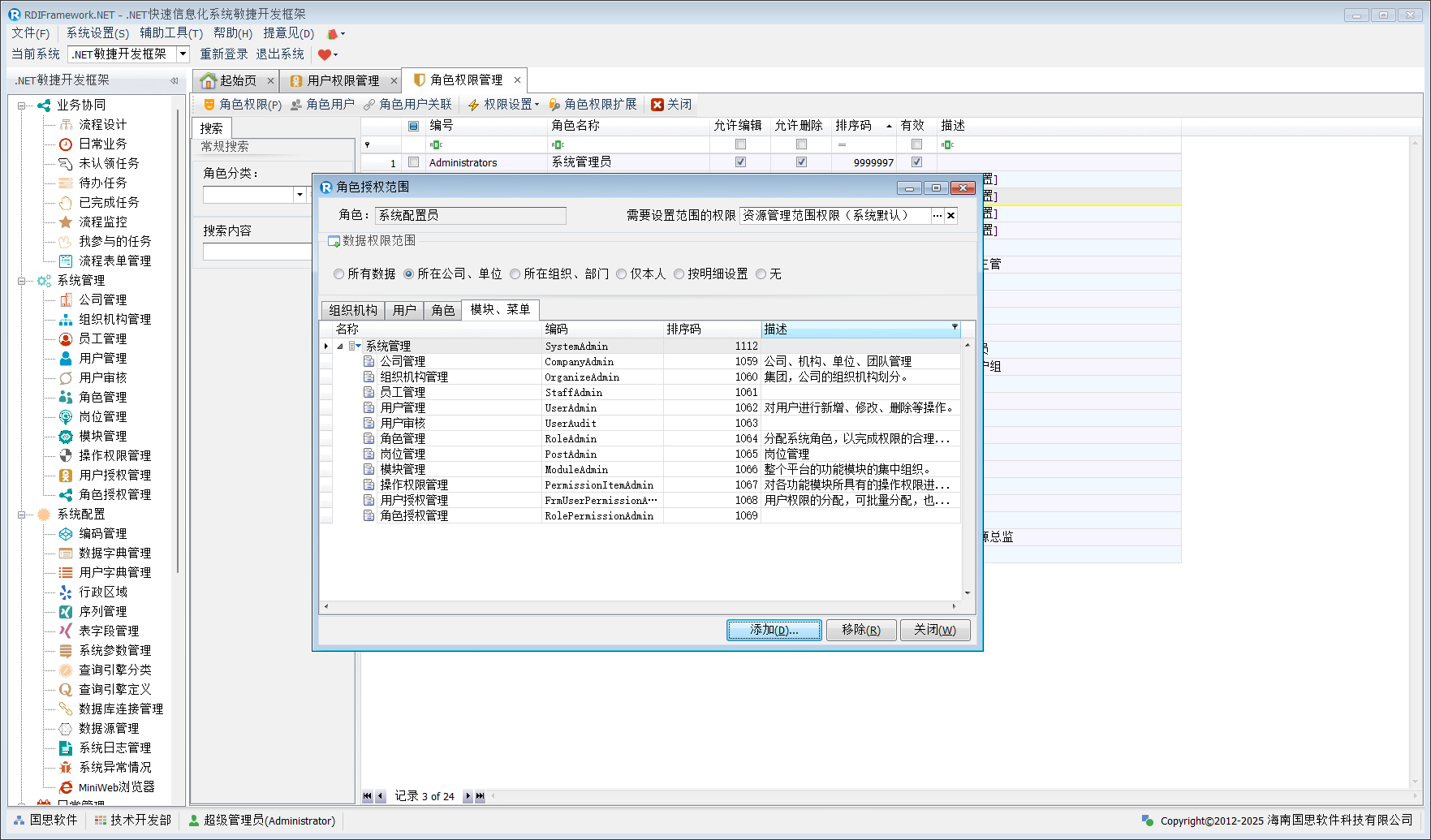The width and height of the screenshot is (1431, 840).
Task: Click the red 关闭 toolbar icon
Action: tap(657, 105)
